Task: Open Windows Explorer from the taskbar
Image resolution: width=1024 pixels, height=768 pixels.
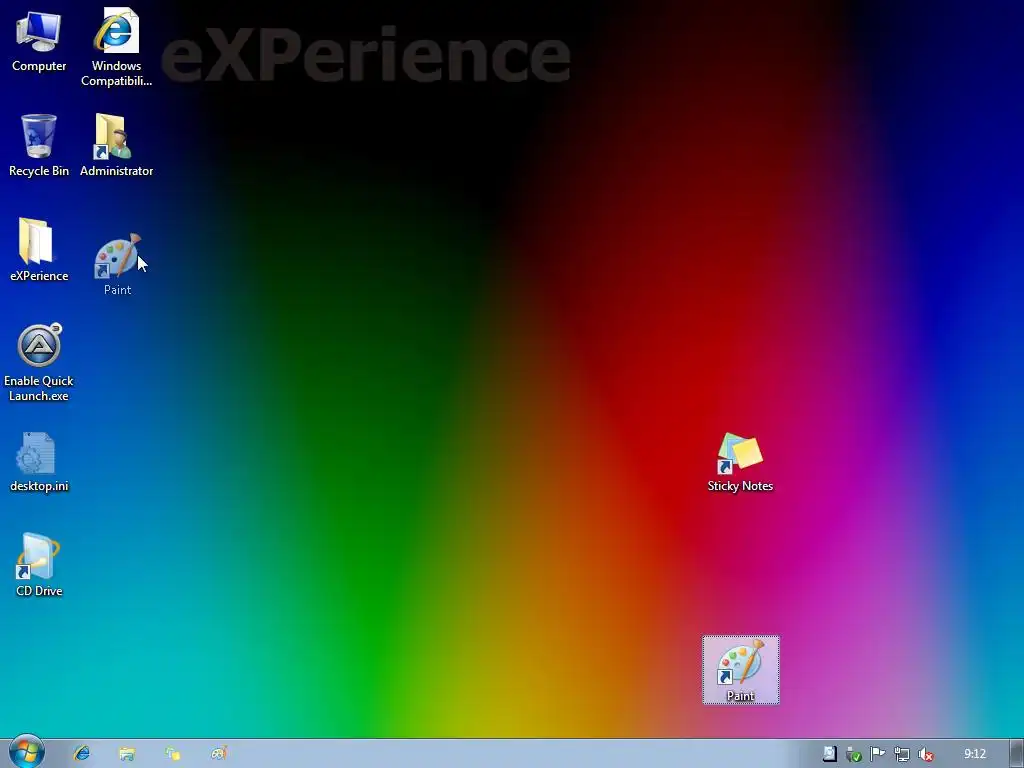Action: 127,754
